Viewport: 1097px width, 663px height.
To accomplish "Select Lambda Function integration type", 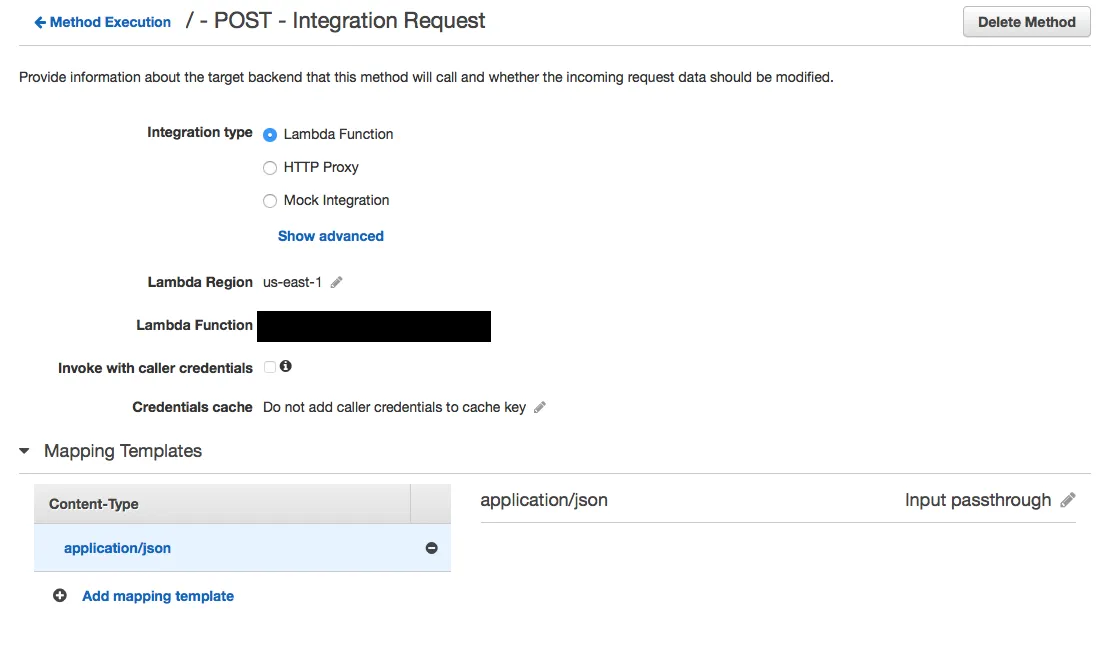I will pos(270,135).
